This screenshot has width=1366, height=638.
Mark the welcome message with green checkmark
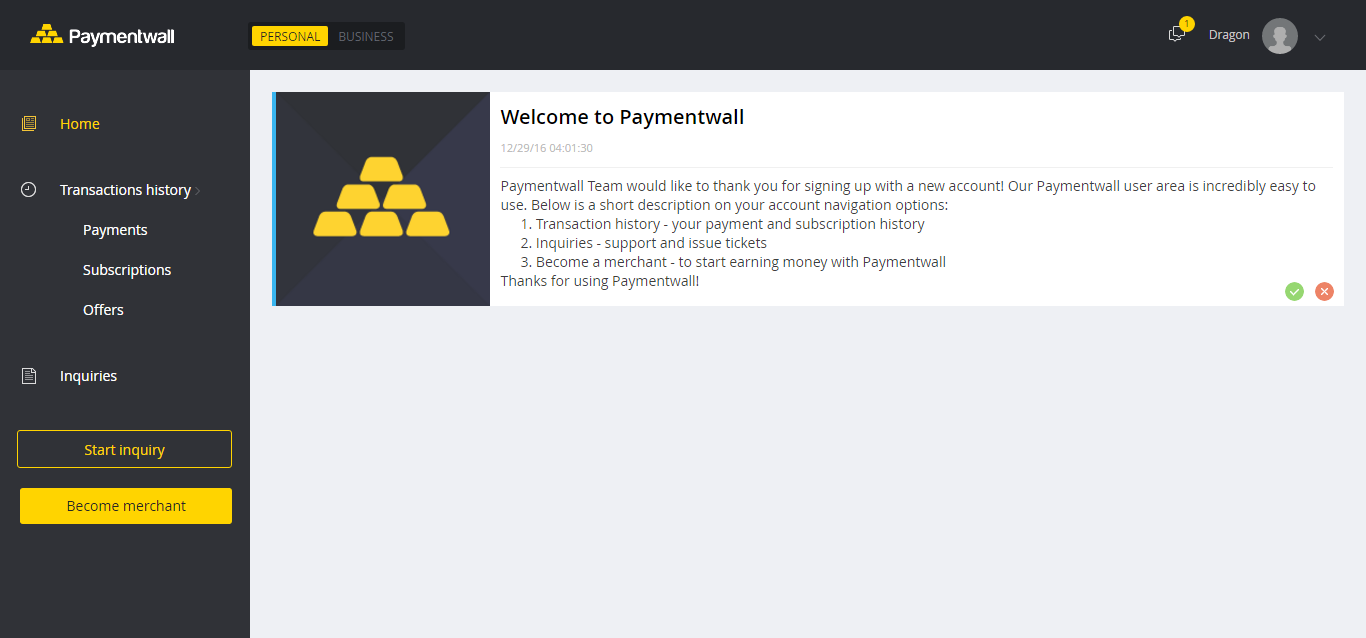[x=1294, y=291]
